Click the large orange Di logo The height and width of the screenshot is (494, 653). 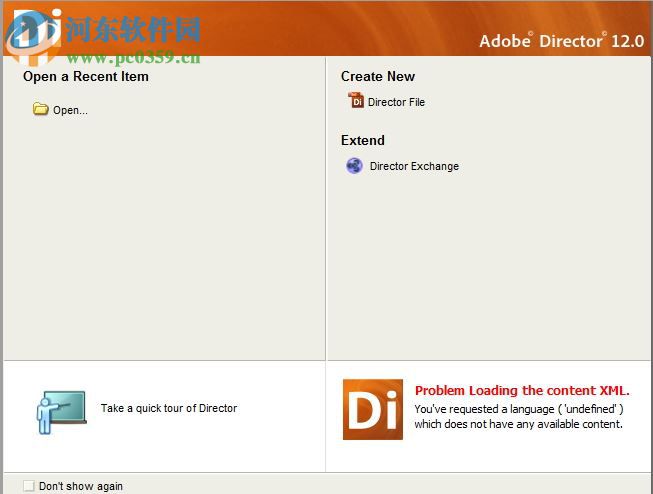pyautogui.click(x=373, y=409)
